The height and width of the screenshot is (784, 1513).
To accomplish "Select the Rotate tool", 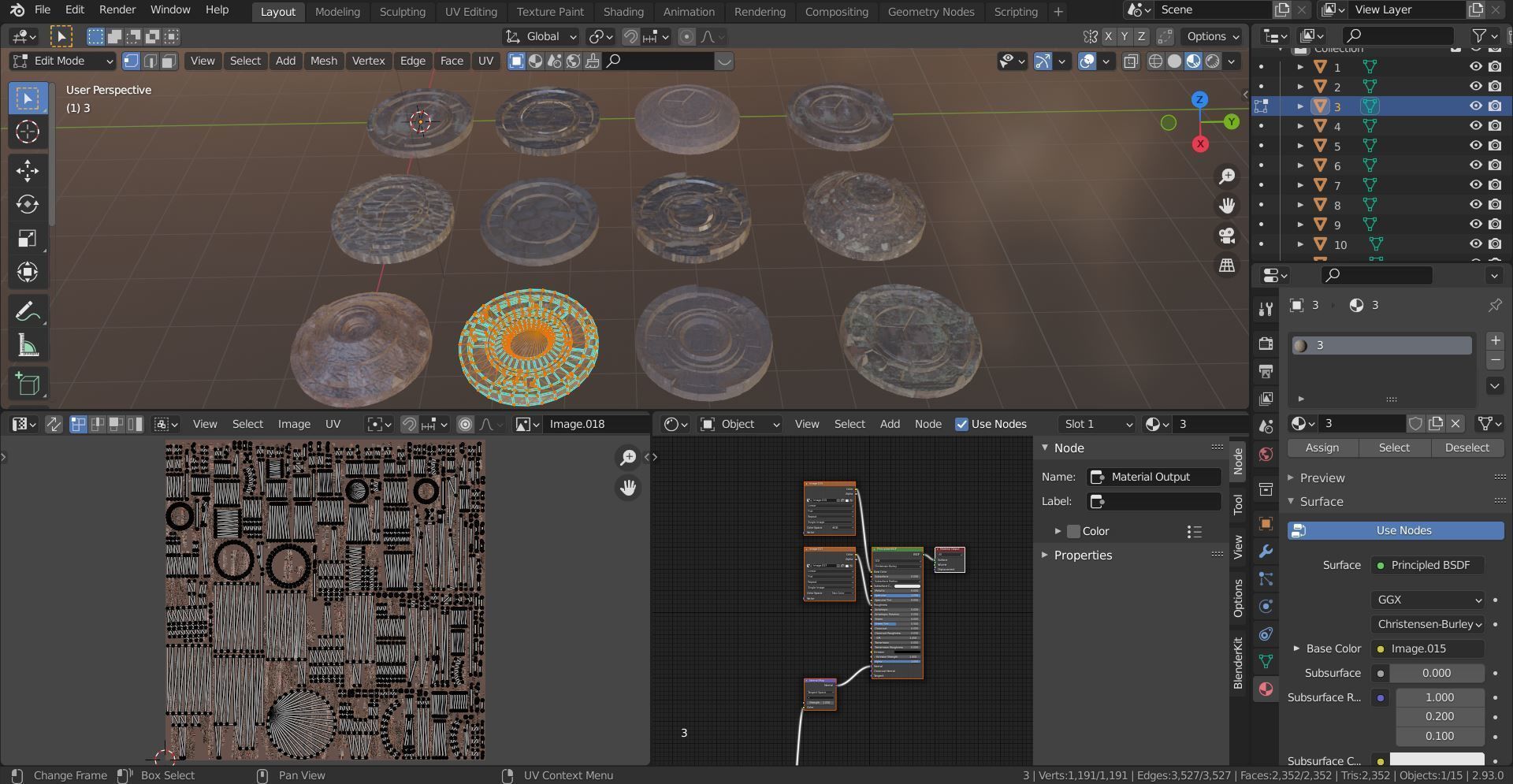I will 28,205.
